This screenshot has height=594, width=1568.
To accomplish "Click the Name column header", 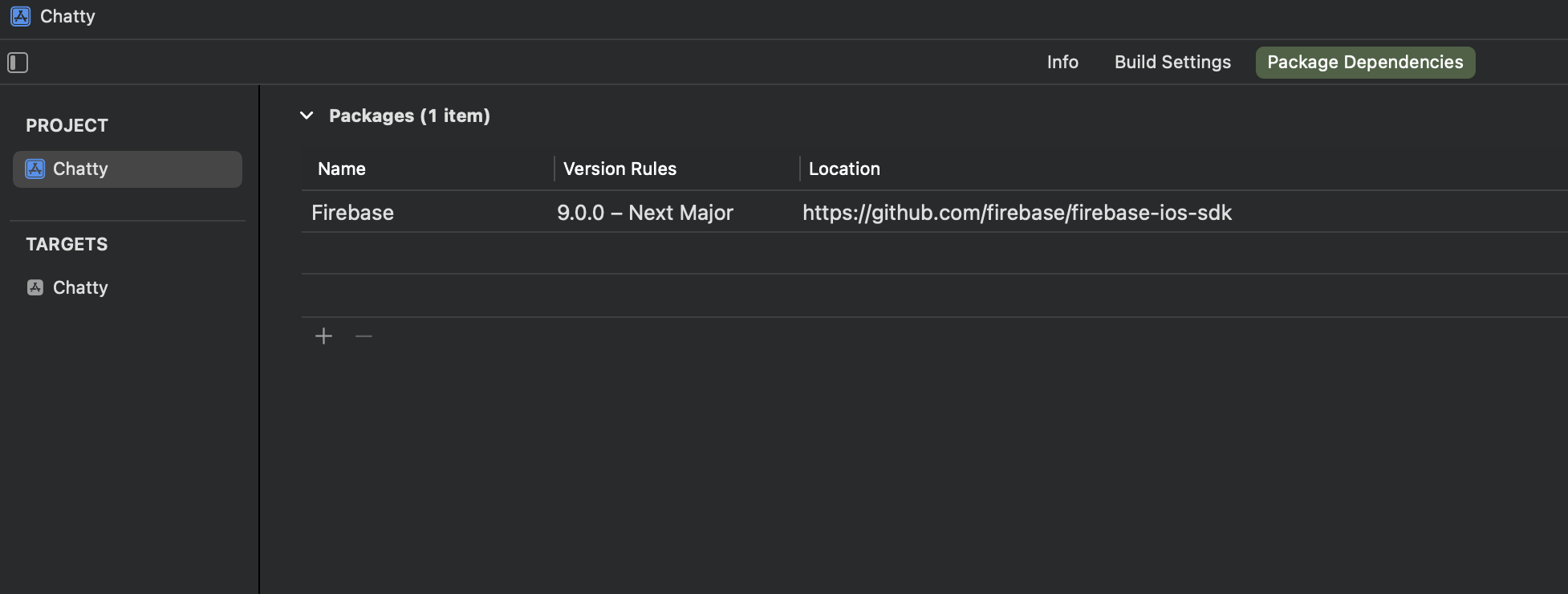I will tap(342, 169).
